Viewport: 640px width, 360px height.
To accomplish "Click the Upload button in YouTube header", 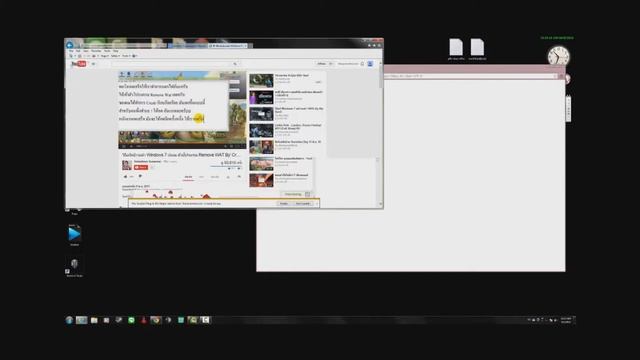I will pos(322,64).
